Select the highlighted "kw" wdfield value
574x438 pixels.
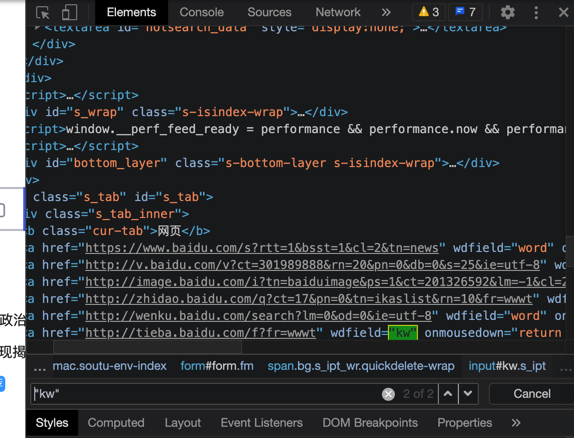[x=403, y=333]
